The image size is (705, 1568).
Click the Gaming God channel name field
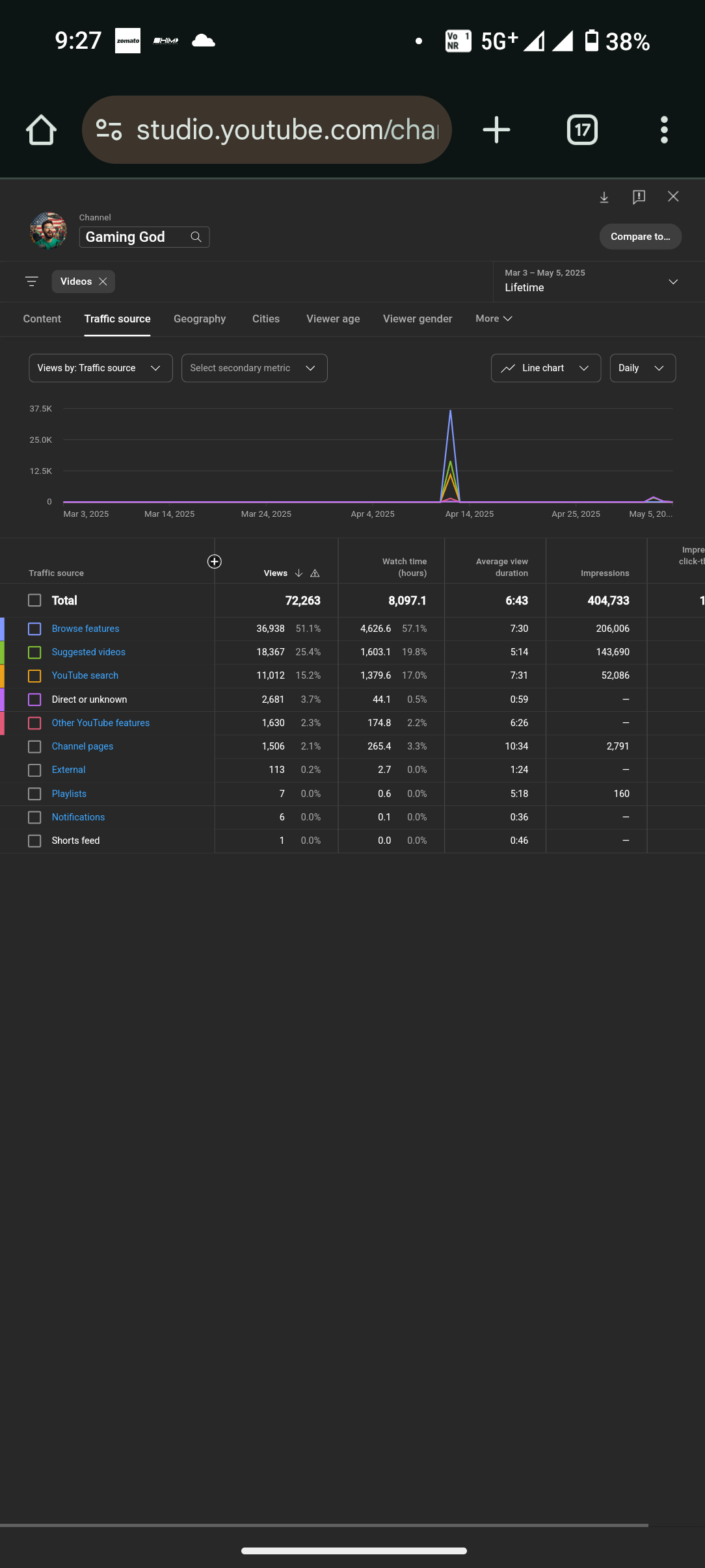144,237
